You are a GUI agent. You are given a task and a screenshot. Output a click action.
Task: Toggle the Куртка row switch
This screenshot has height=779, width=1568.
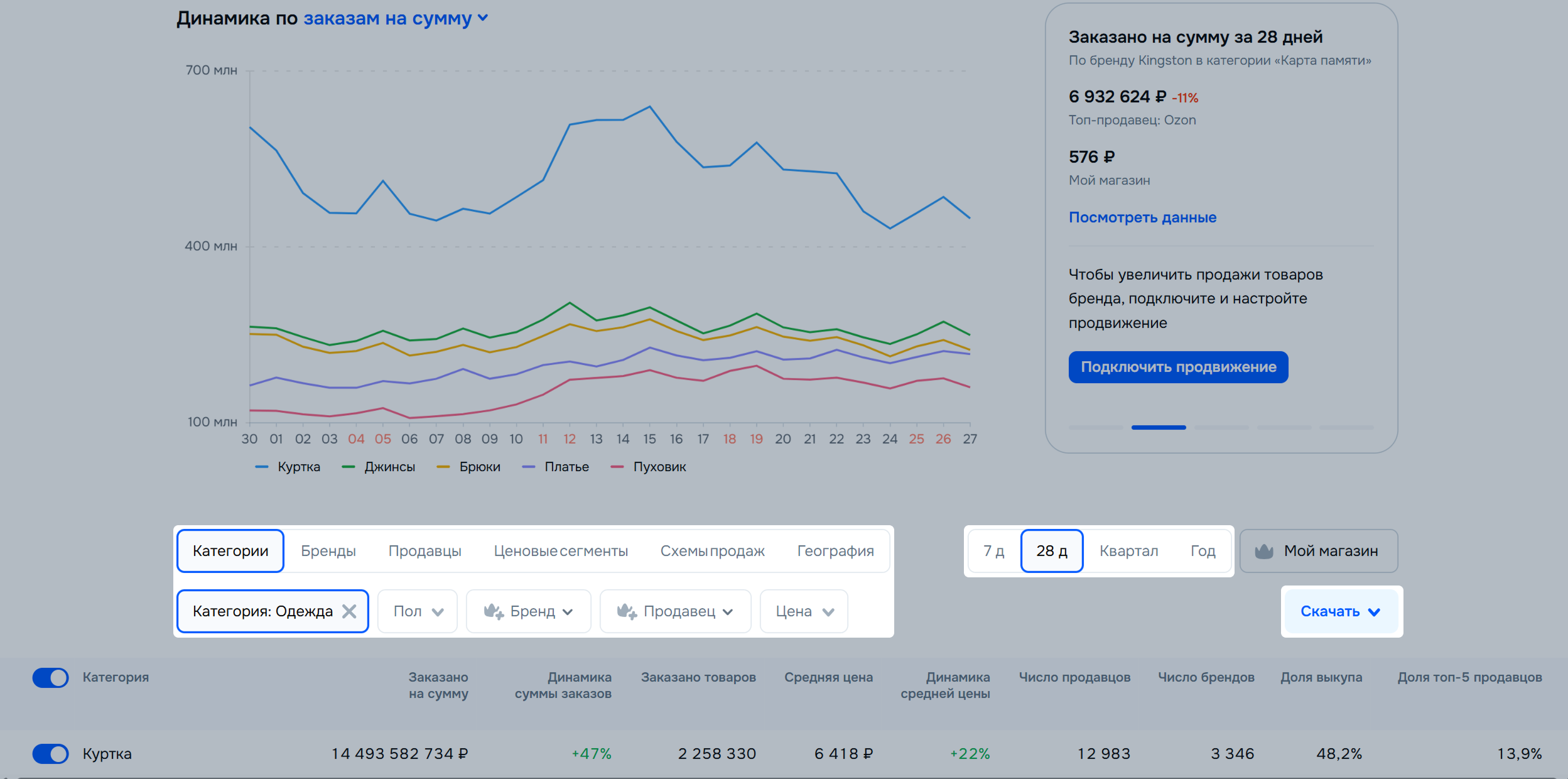coord(51,753)
